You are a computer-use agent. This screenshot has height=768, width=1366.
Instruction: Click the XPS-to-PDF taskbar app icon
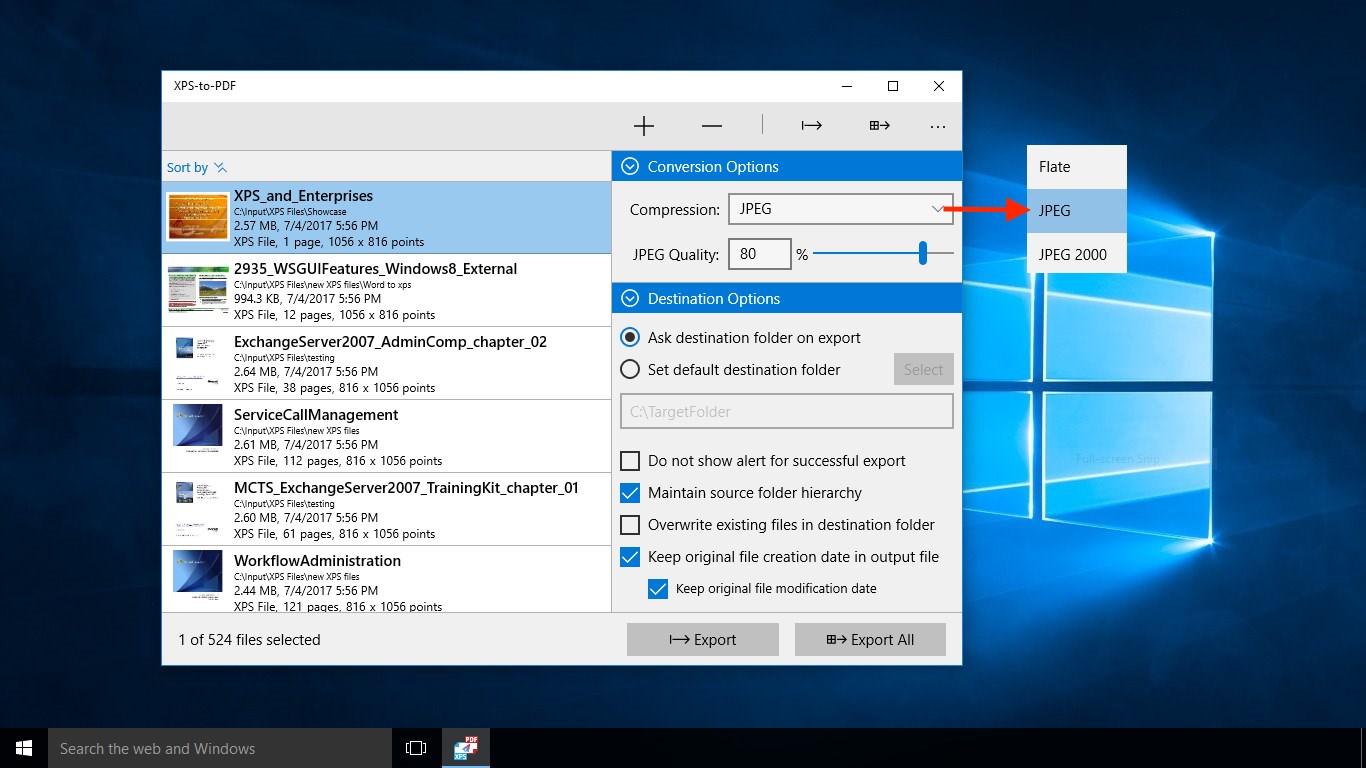coord(466,748)
